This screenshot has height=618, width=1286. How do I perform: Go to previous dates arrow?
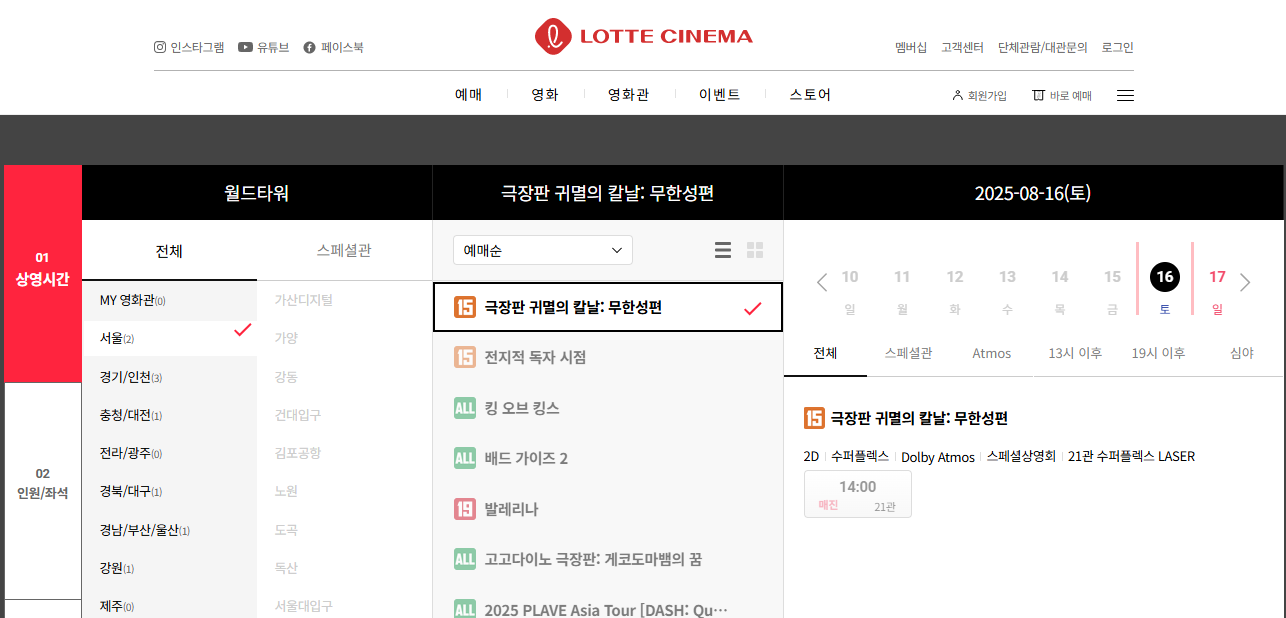[x=822, y=282]
